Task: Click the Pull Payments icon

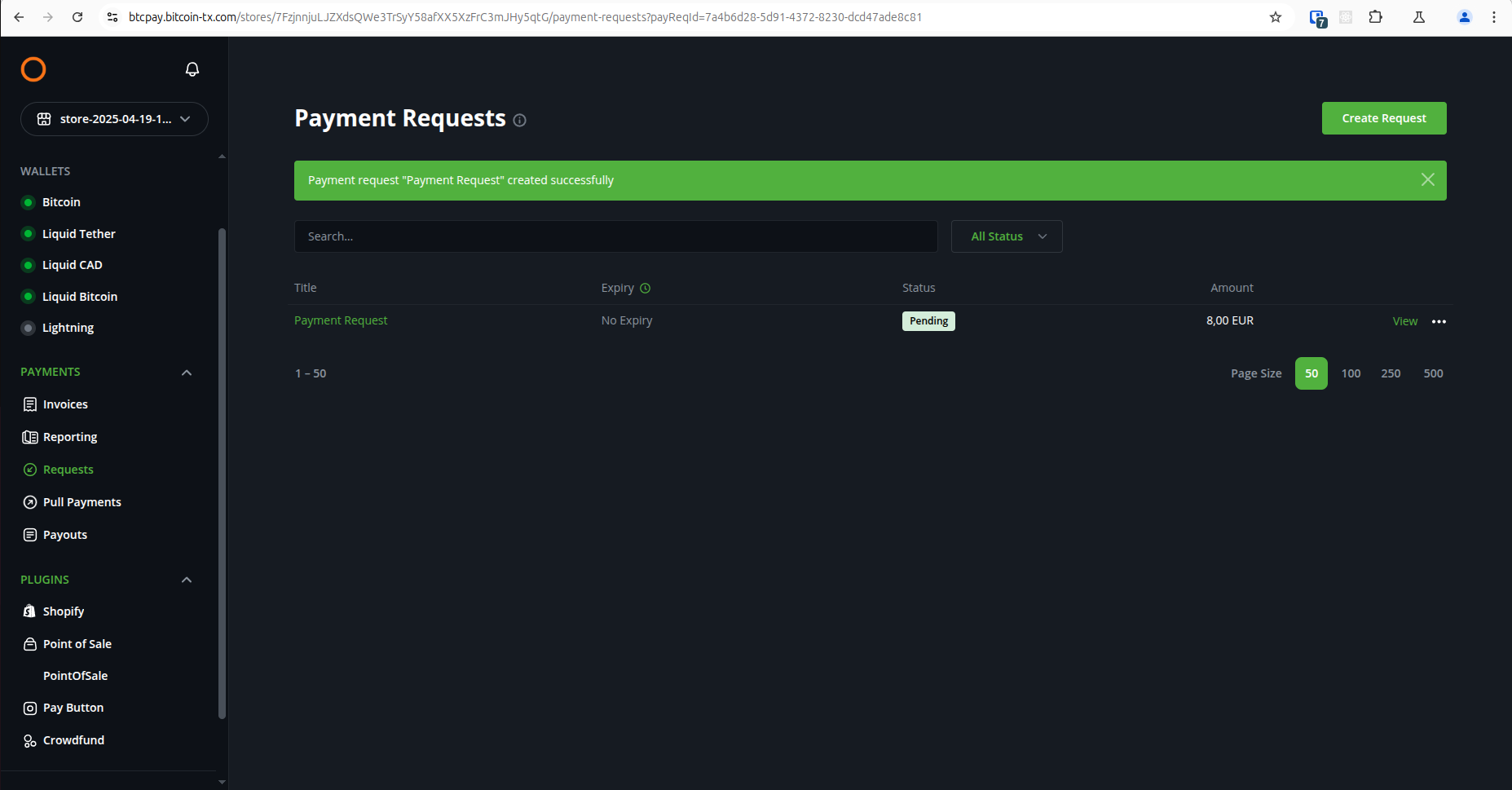Action: [x=30, y=502]
